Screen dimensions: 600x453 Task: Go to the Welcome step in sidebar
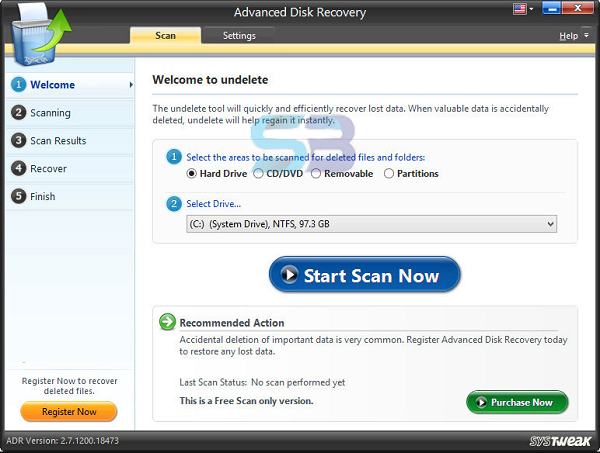(70, 85)
